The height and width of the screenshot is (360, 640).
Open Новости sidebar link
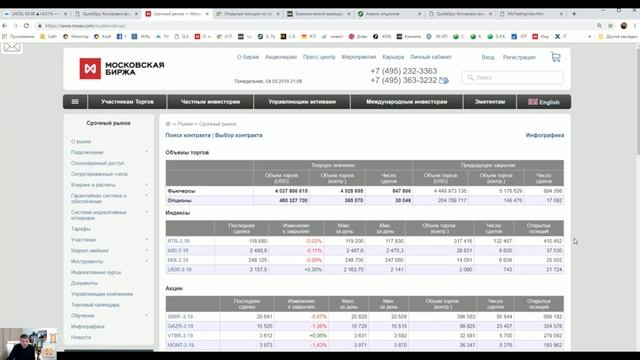click(81, 337)
